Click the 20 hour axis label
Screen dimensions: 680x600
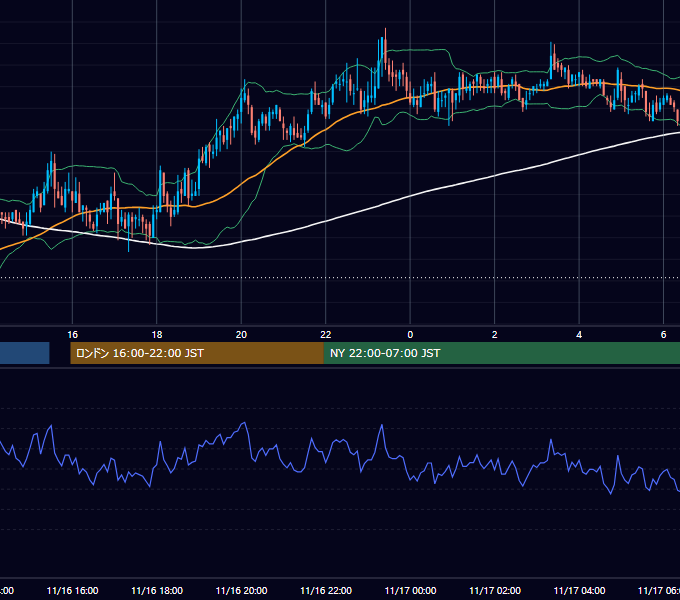[241, 335]
